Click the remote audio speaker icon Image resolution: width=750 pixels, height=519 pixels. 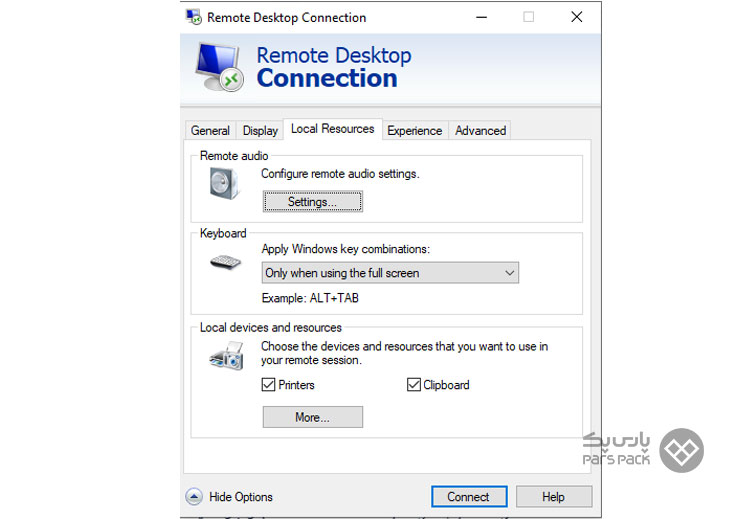click(x=224, y=184)
